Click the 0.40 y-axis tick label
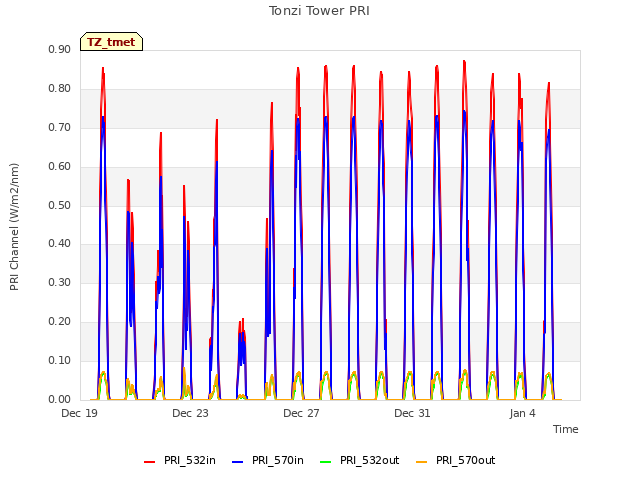This screenshot has height=480, width=640. [60, 244]
